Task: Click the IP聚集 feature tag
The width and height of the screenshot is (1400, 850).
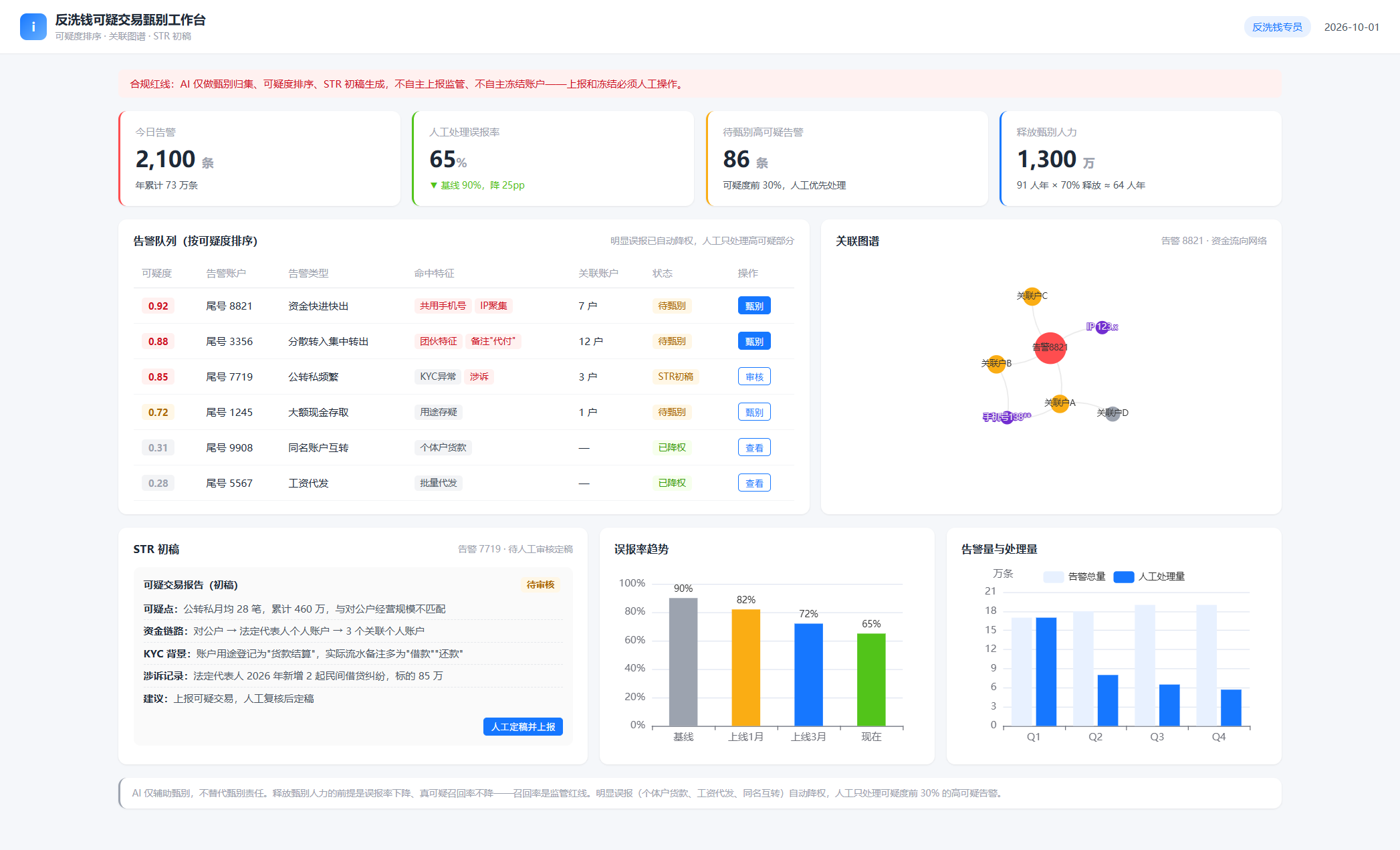Action: click(493, 306)
